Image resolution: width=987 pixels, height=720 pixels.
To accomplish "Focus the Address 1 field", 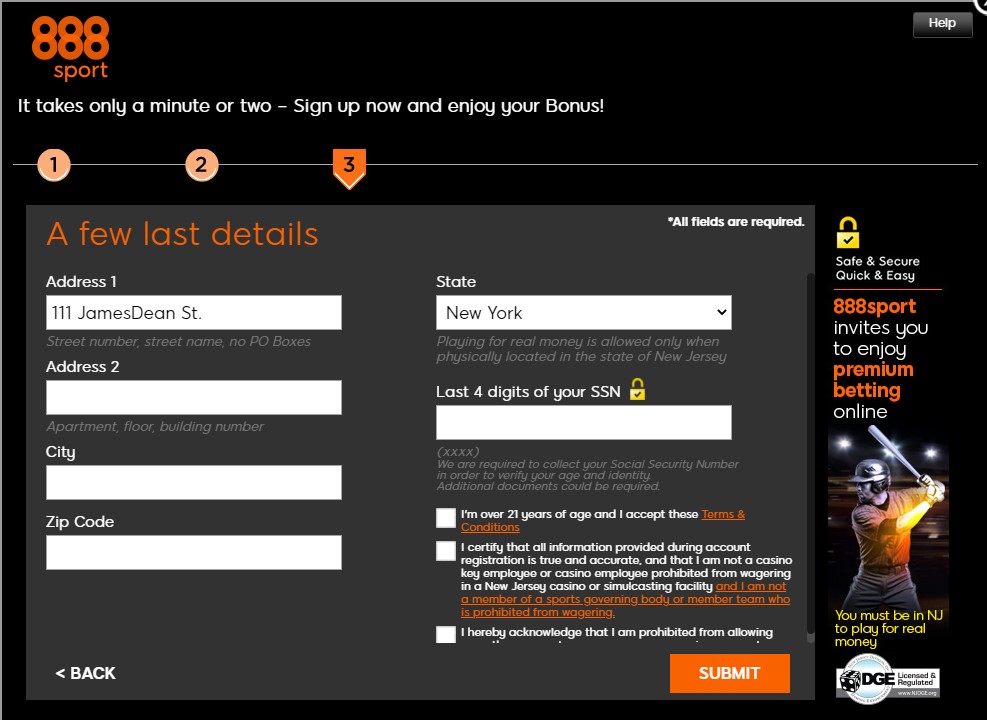I will point(194,313).
